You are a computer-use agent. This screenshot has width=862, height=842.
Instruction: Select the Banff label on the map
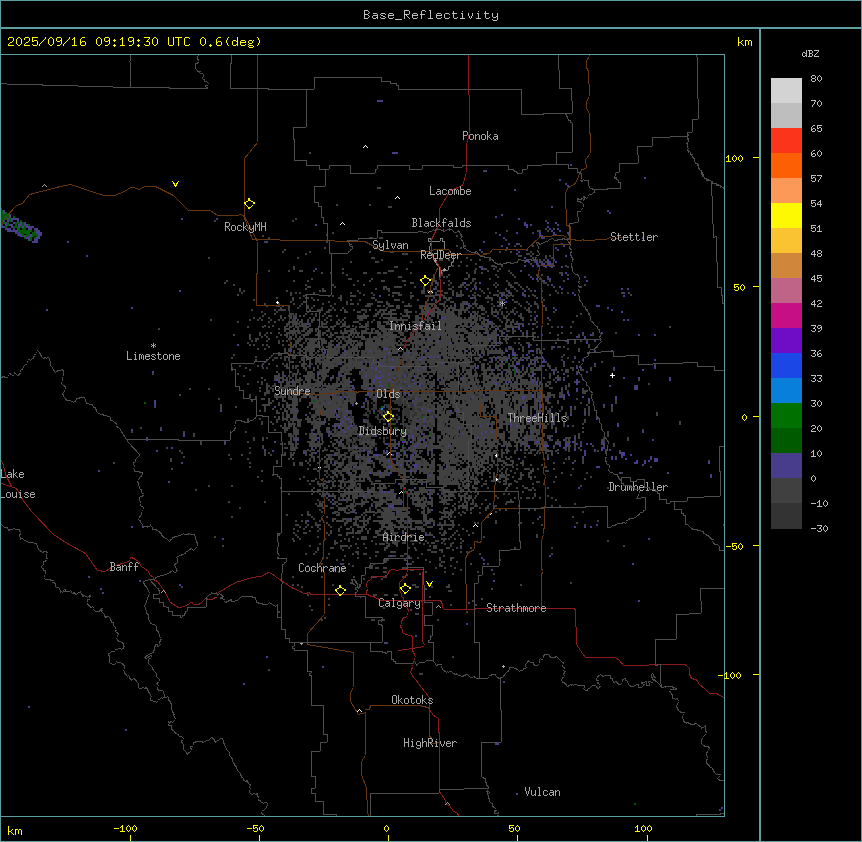point(125,568)
